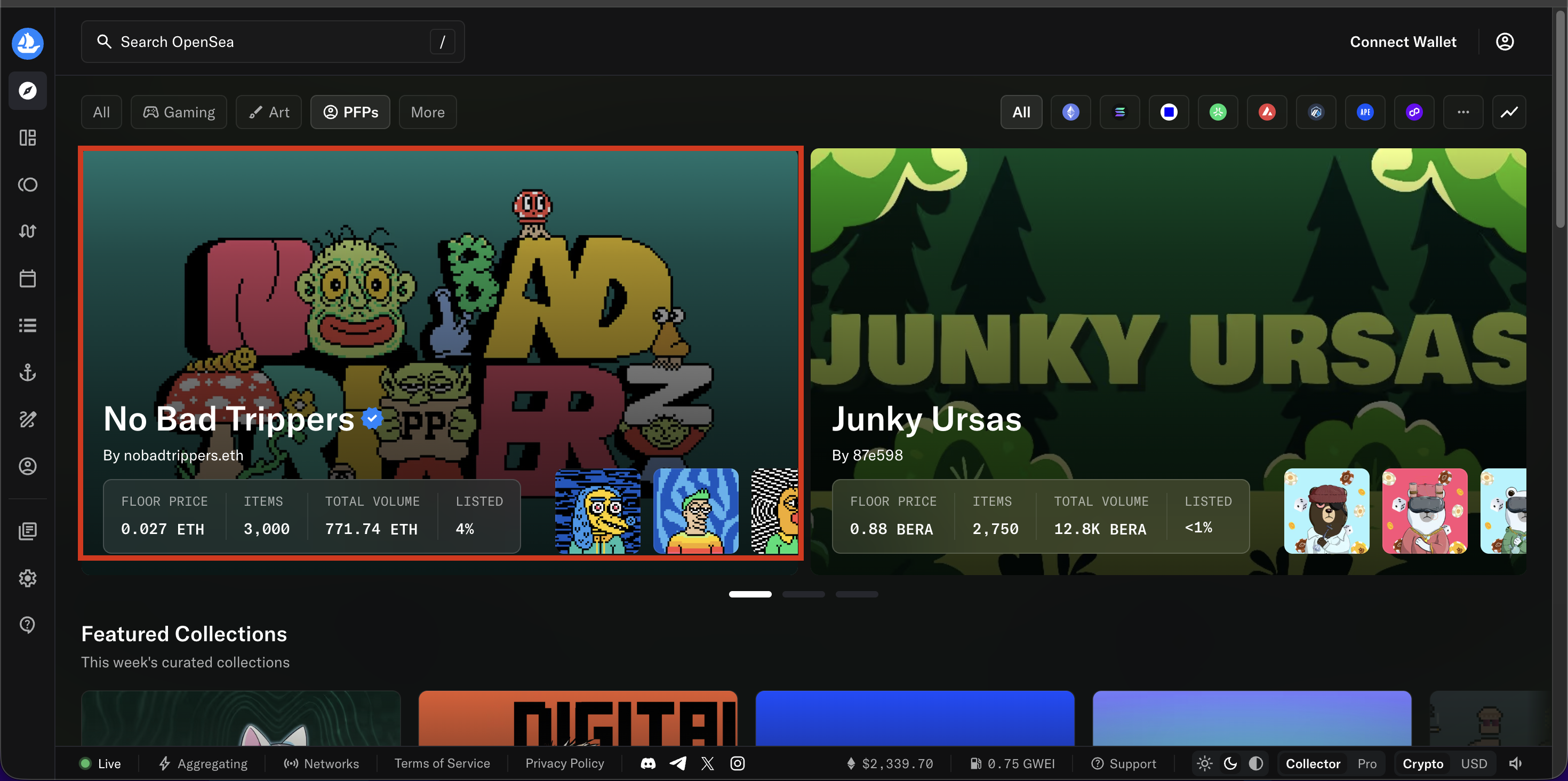Image resolution: width=1568 pixels, height=781 pixels.
Task: Select Collector mode
Action: [x=1313, y=764]
